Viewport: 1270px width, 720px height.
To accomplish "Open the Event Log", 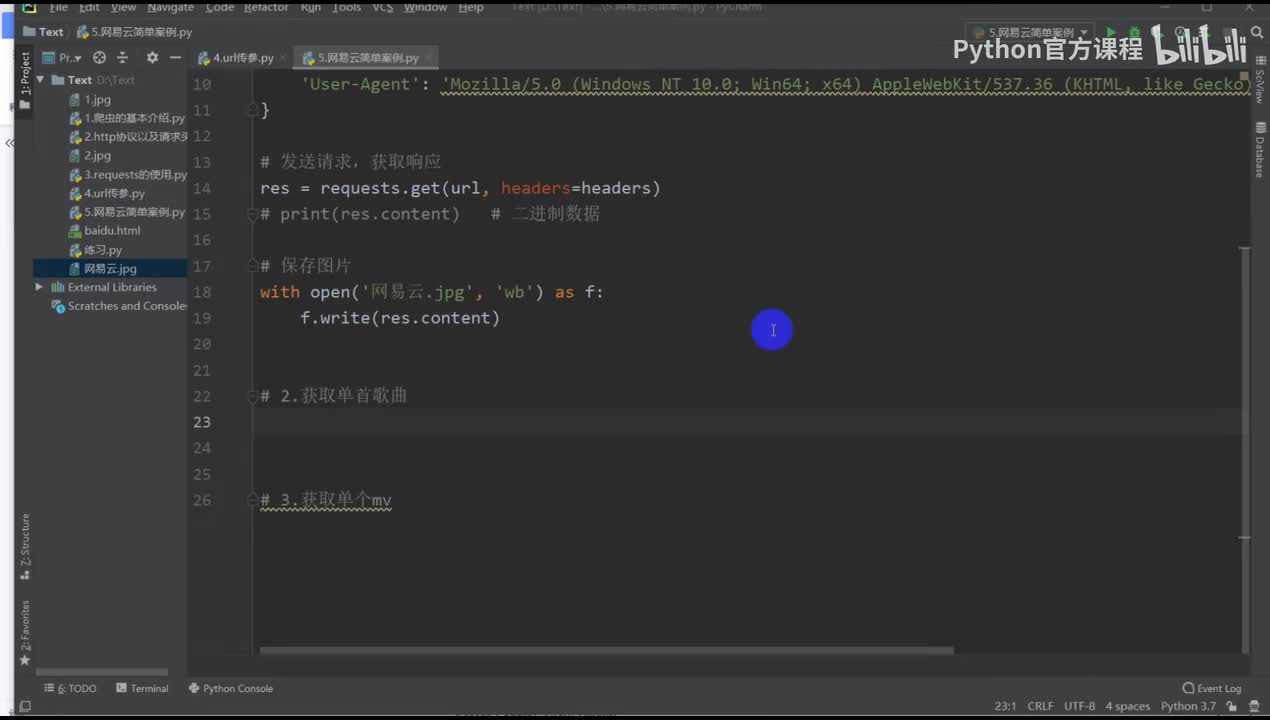I will click(x=1211, y=688).
